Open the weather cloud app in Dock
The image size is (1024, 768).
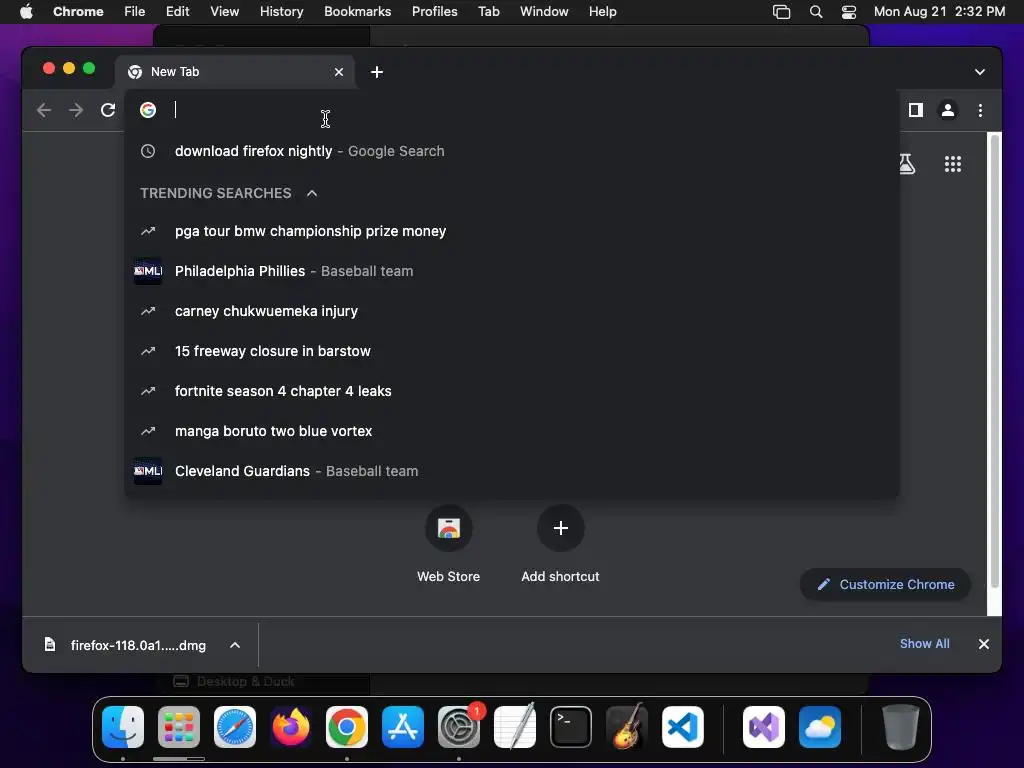[820, 727]
